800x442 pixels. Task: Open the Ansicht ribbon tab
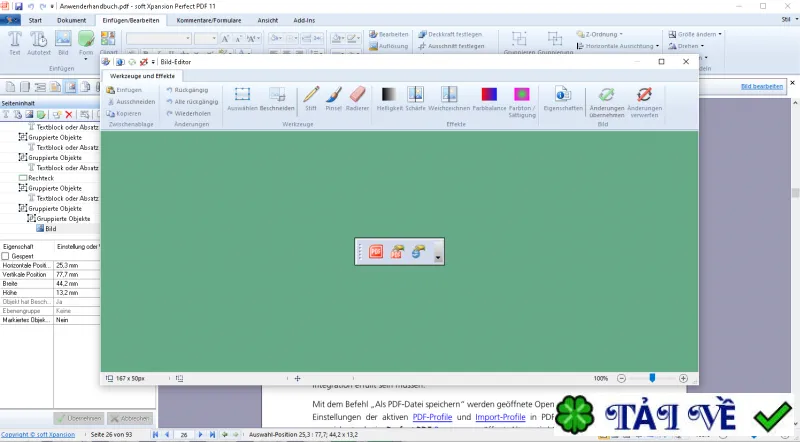click(268, 20)
